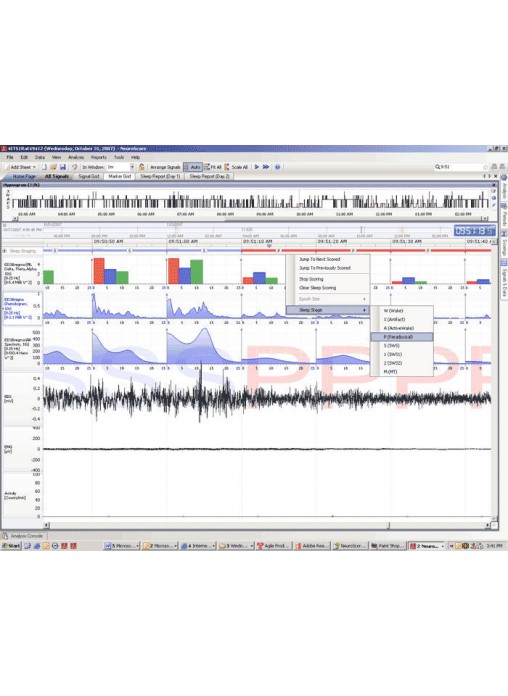508x696 pixels.
Task: Click the Arrange Signals button
Action: tap(165, 167)
